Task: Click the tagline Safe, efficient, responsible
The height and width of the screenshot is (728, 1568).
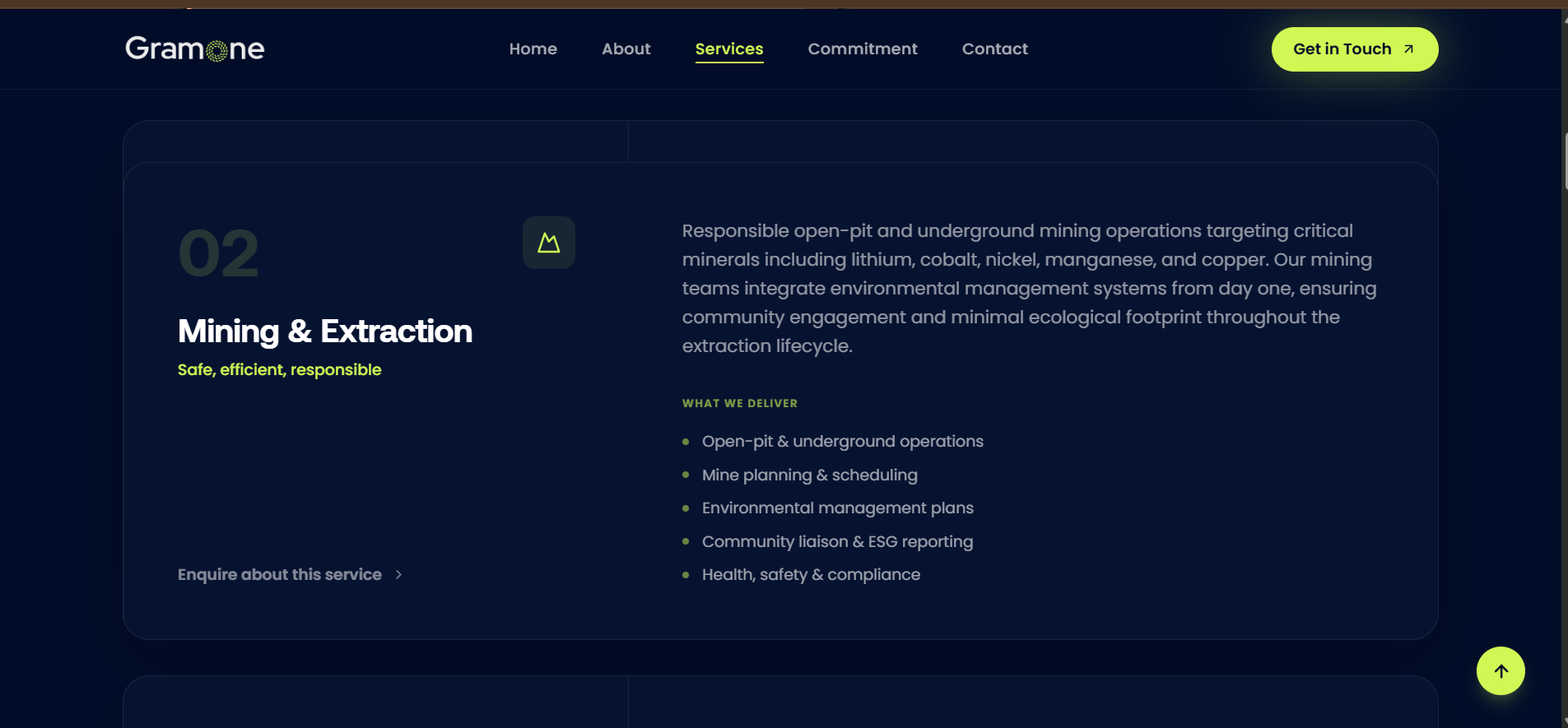Action: coord(280,370)
